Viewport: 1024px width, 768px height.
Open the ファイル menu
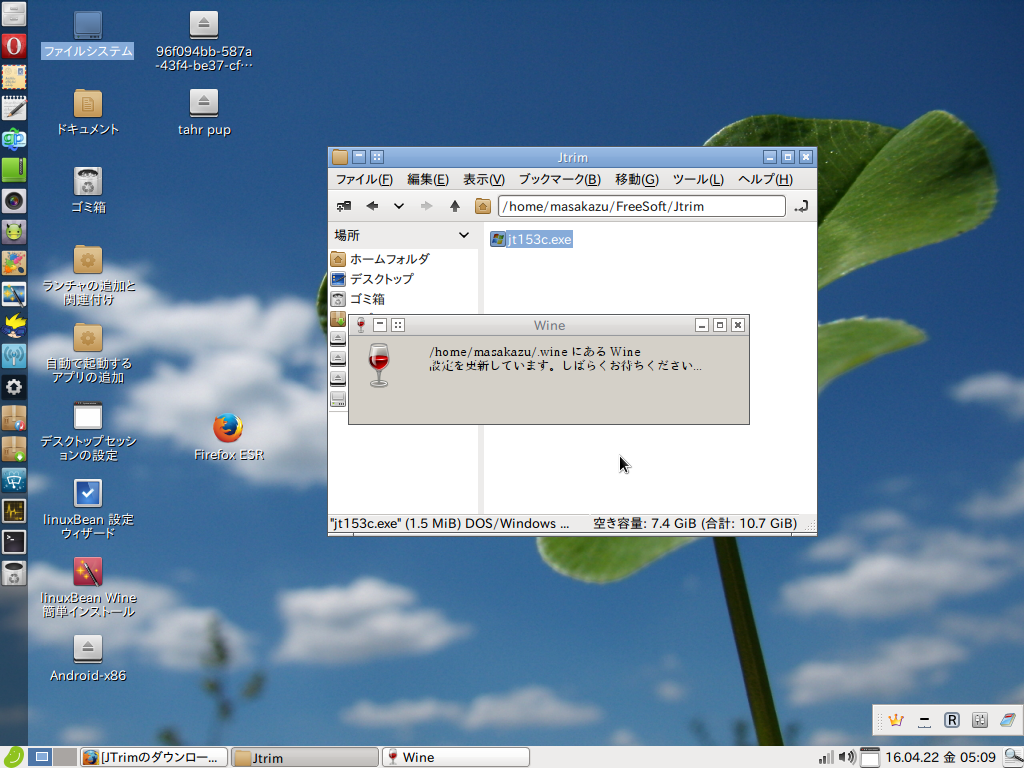point(362,179)
